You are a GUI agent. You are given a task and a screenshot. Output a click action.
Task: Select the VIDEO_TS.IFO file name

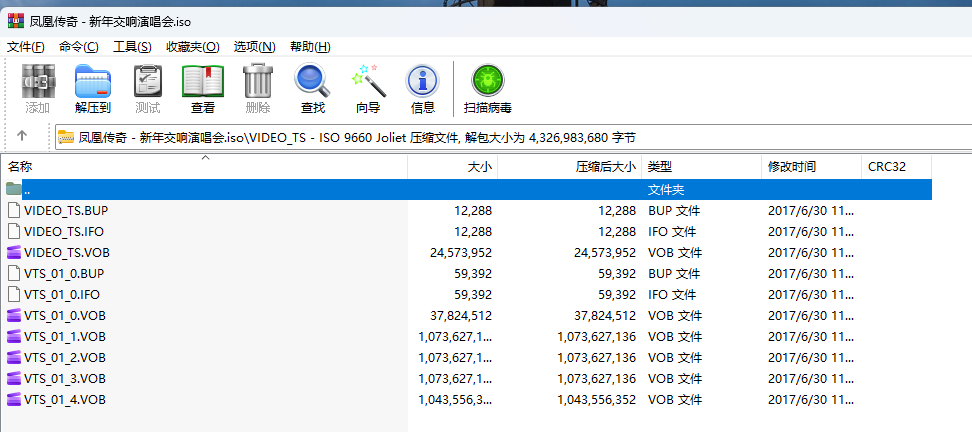(x=64, y=232)
